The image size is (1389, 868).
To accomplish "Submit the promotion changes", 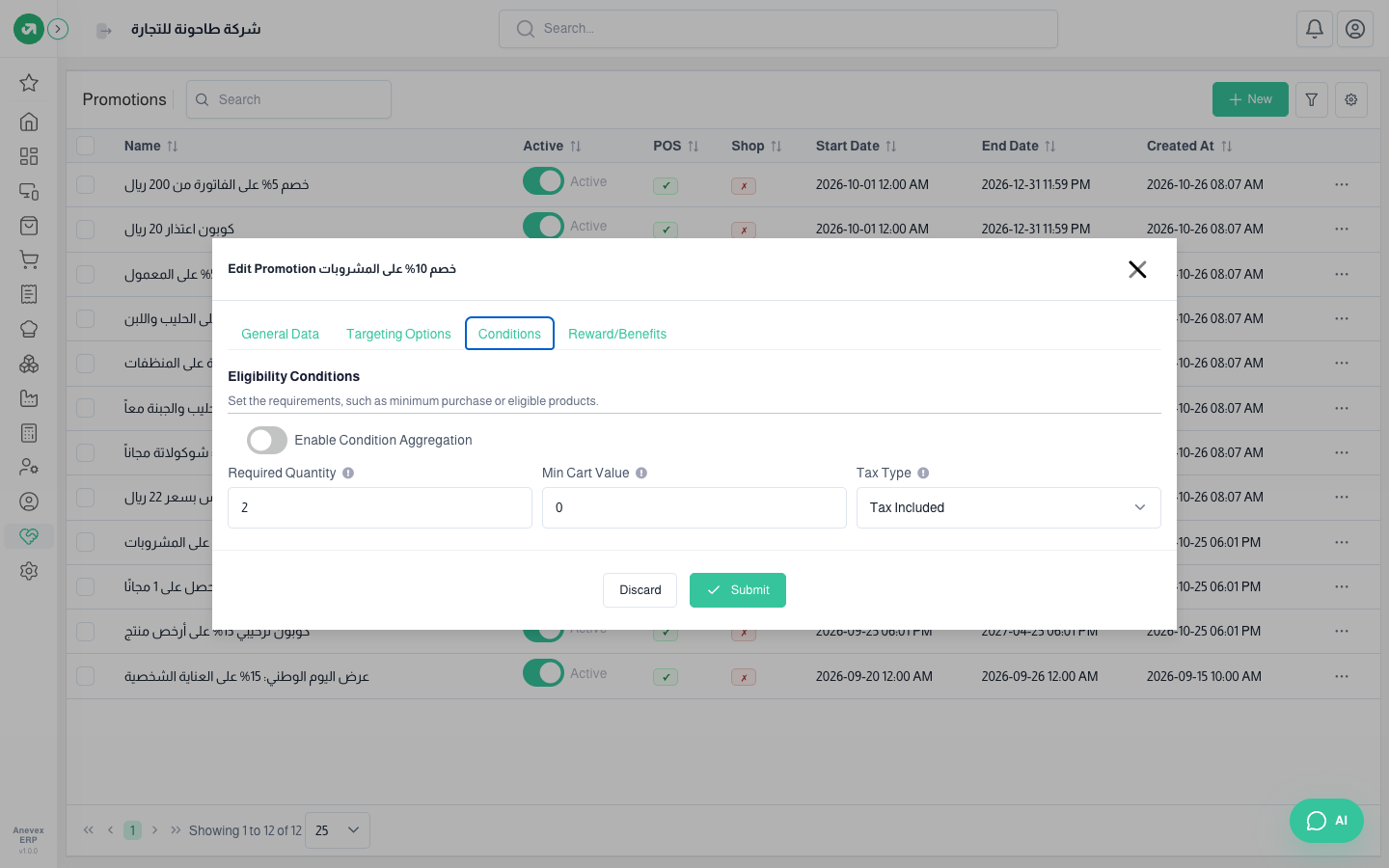I will (738, 590).
